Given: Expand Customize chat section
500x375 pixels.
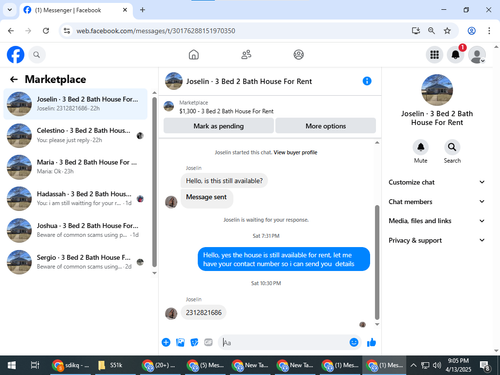Looking at the screenshot, I should coord(437,182).
